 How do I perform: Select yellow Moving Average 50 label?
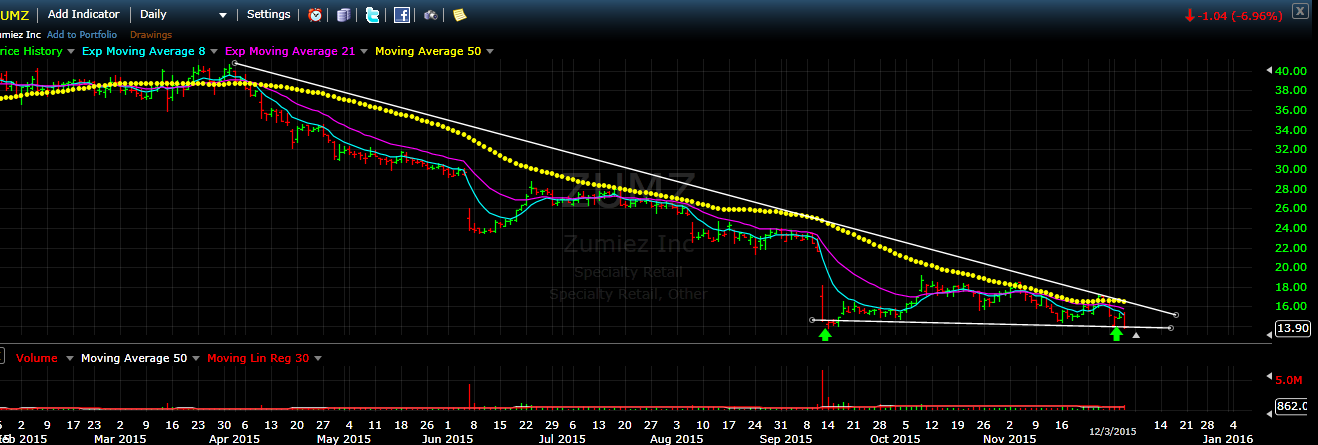coord(427,51)
